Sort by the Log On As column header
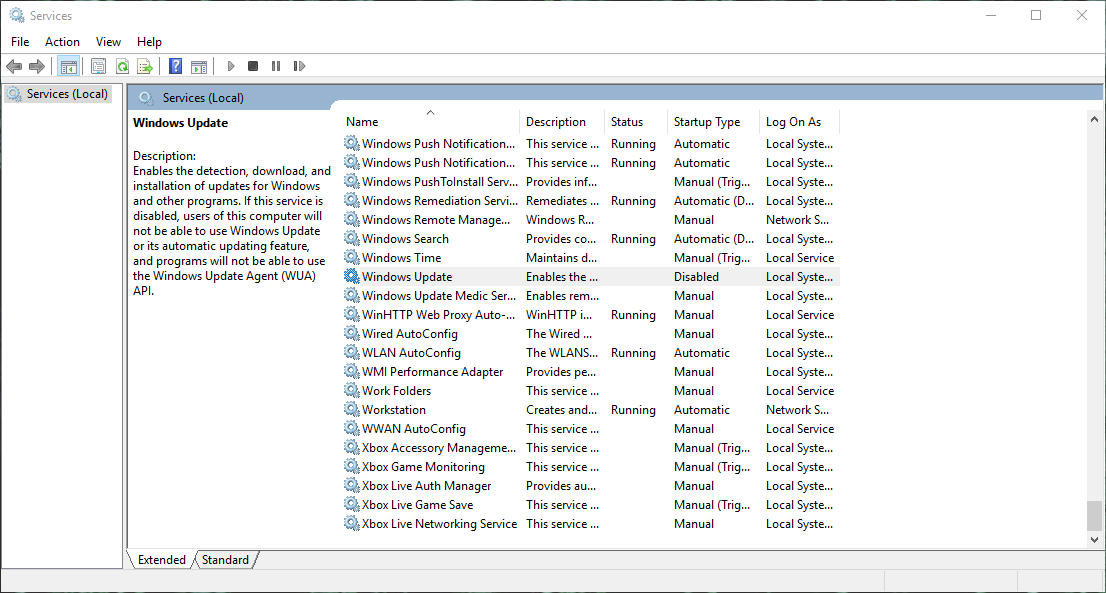Image resolution: width=1106 pixels, height=593 pixels. pyautogui.click(x=800, y=122)
